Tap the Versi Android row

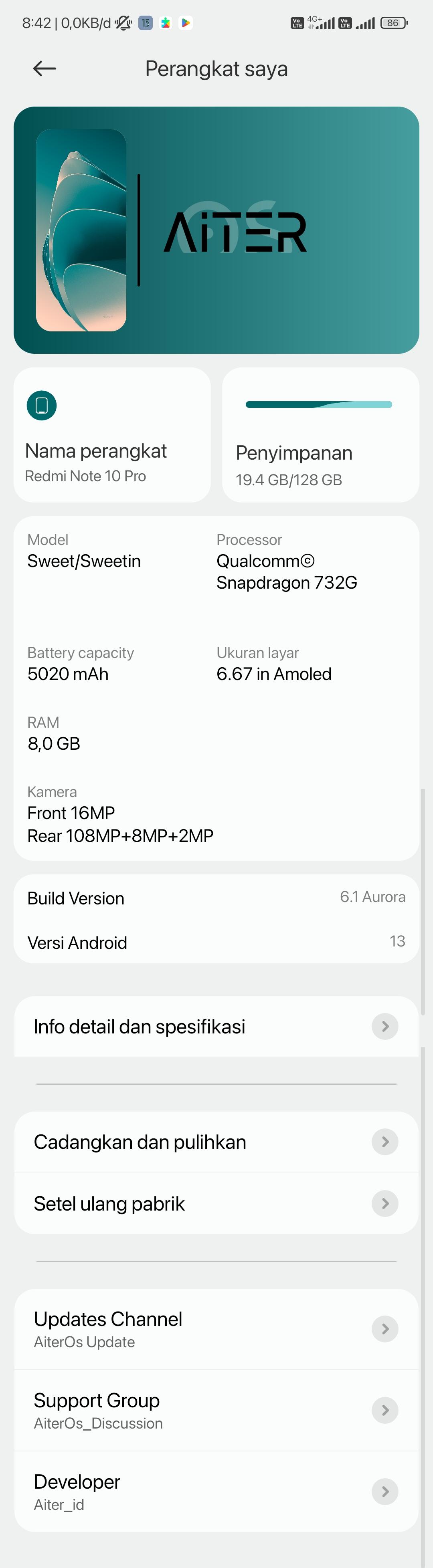click(216, 942)
